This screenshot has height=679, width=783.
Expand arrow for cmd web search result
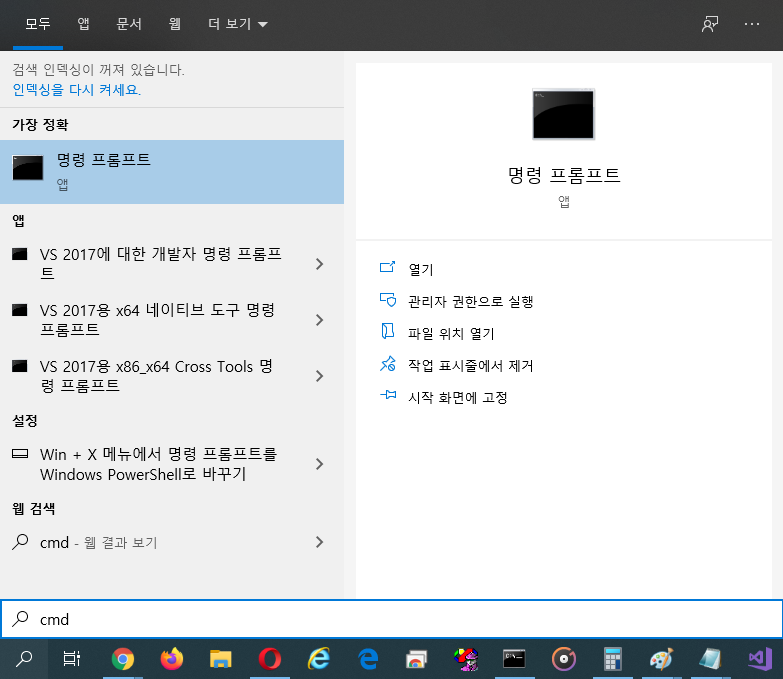point(320,542)
